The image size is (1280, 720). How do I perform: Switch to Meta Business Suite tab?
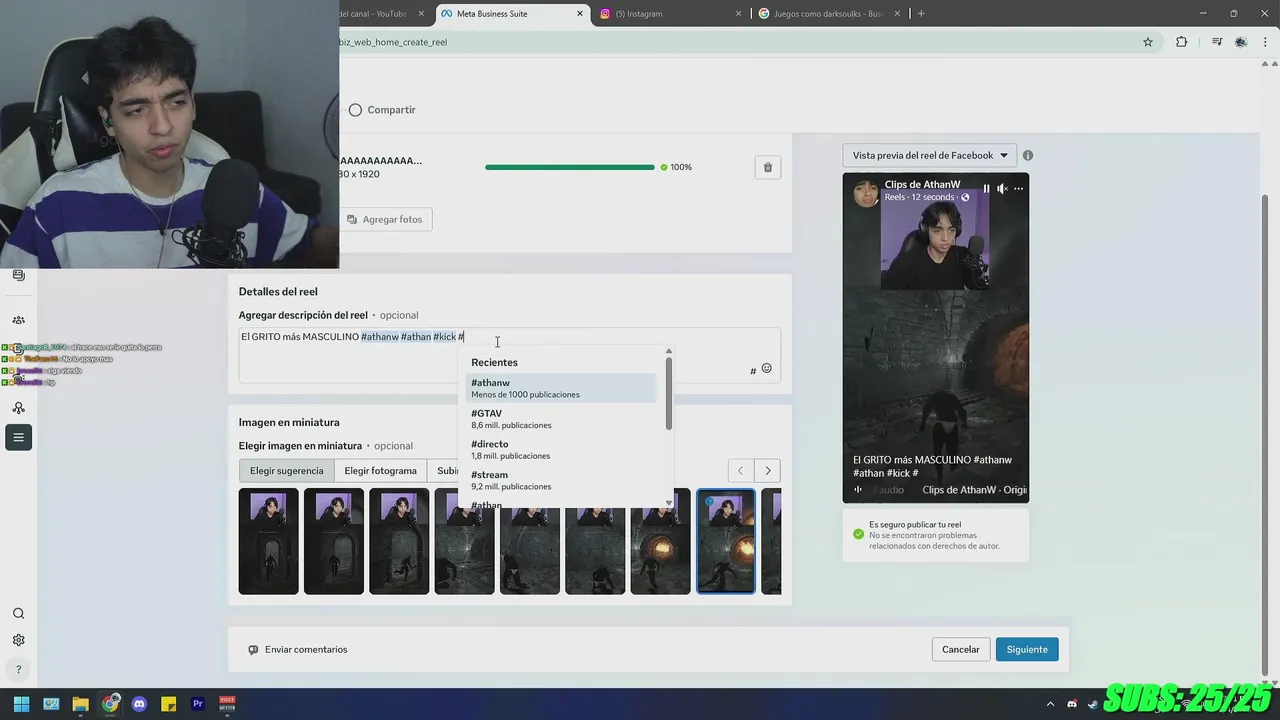512,14
